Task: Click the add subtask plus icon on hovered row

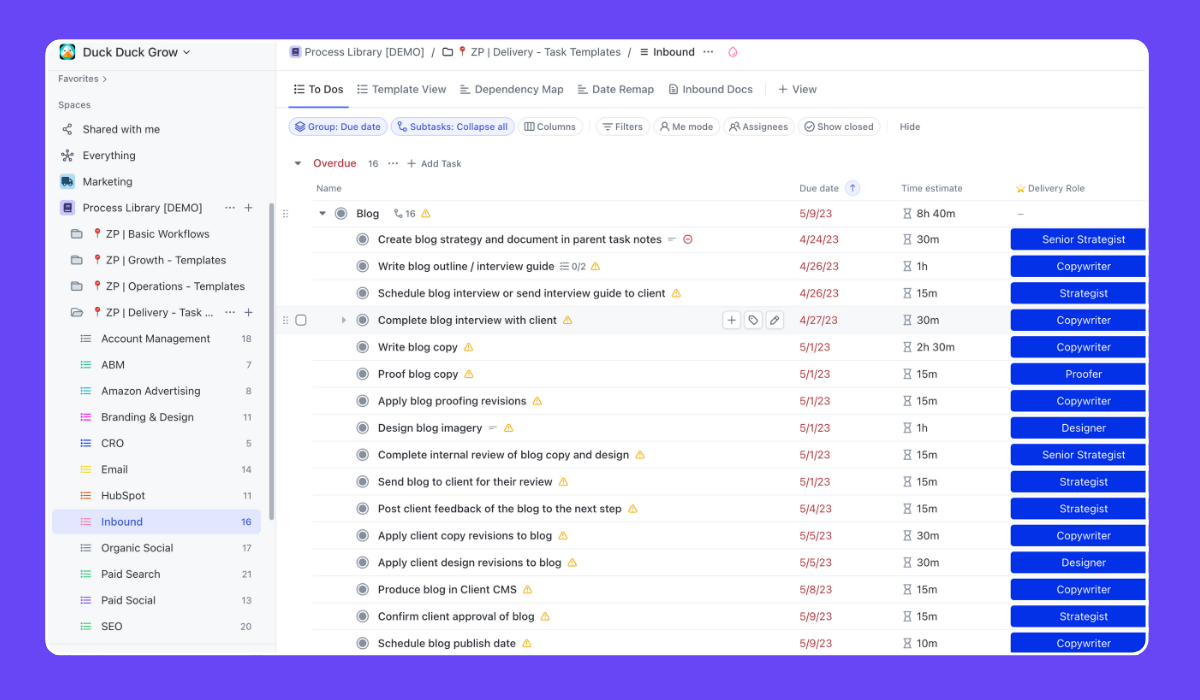Action: click(731, 320)
